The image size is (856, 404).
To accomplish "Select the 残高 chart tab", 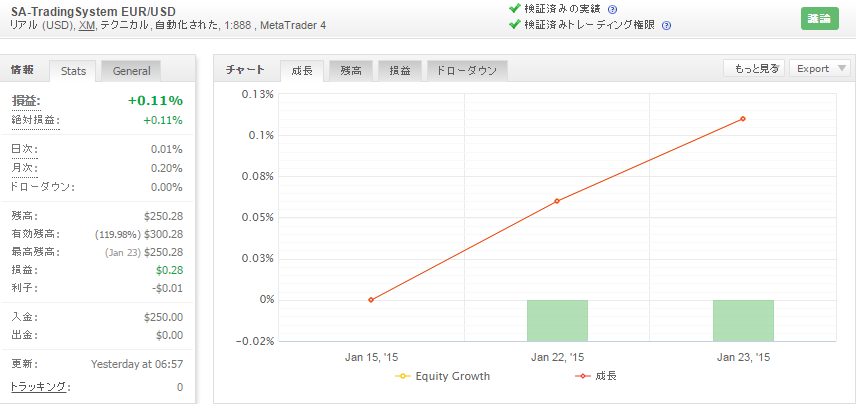I will click(x=351, y=70).
